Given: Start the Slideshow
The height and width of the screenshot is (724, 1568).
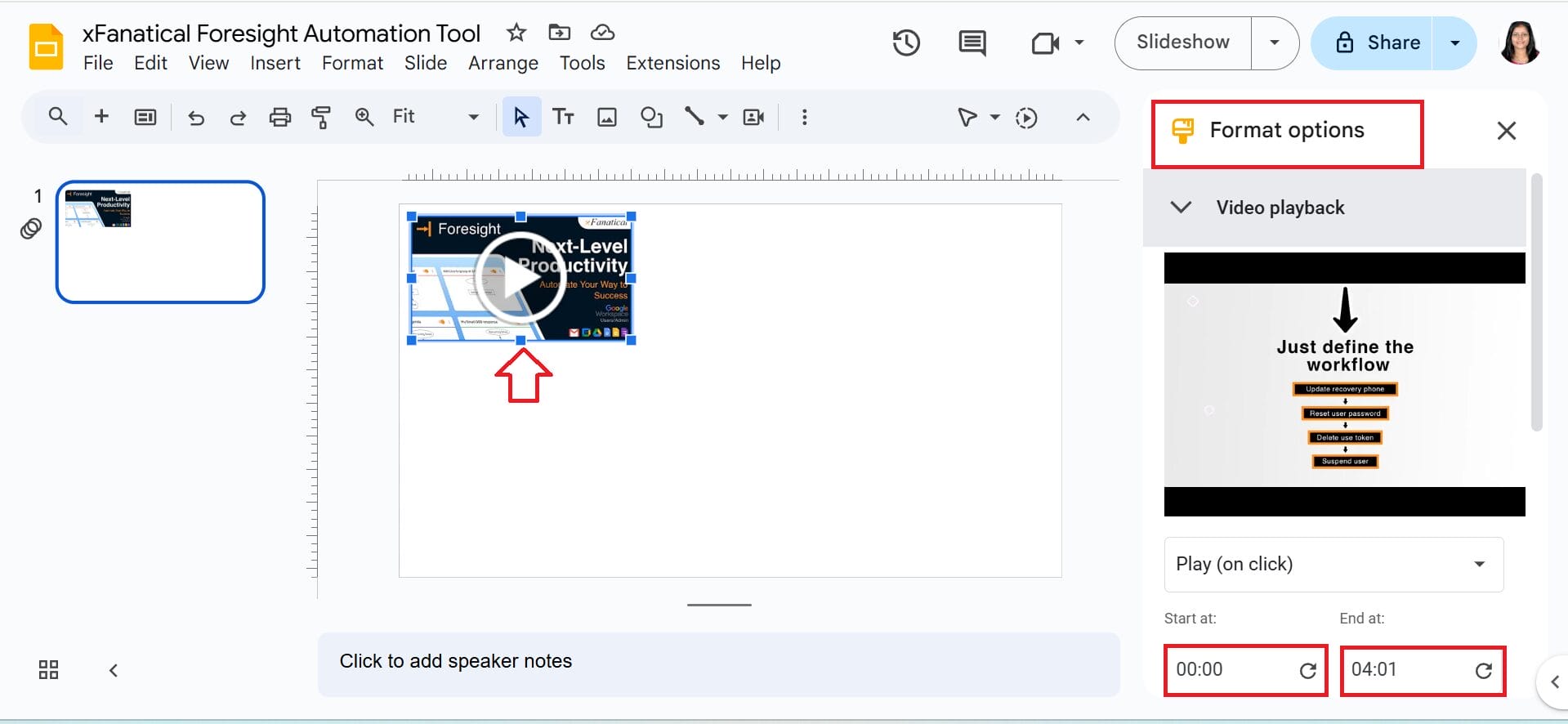Looking at the screenshot, I should pyautogui.click(x=1182, y=42).
